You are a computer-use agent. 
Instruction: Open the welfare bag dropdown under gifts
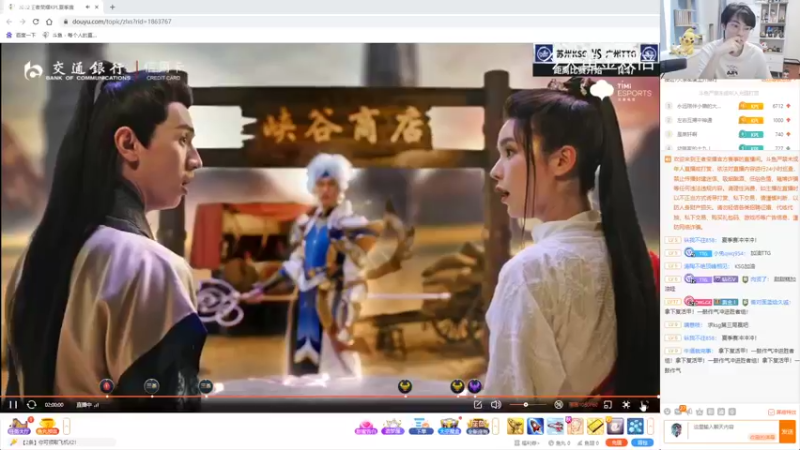[x=527, y=443]
